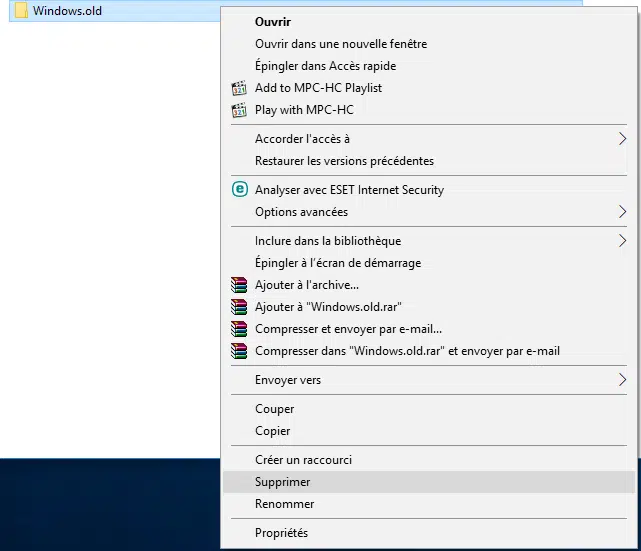Open the Envoyer vers entry
This screenshot has width=641, height=551.
click(429, 380)
